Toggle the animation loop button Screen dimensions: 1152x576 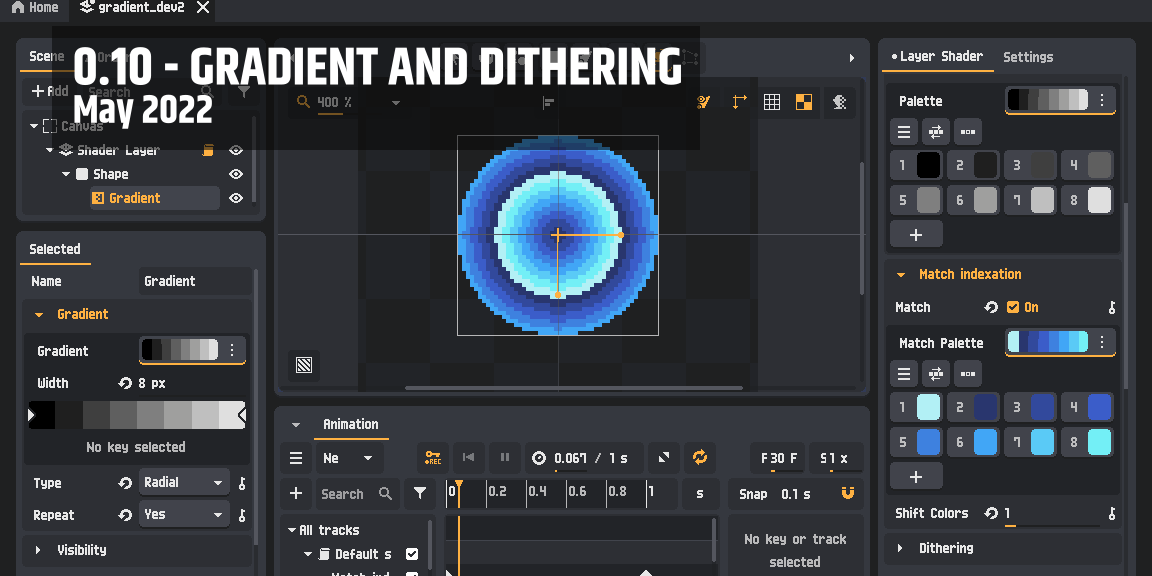[699, 458]
